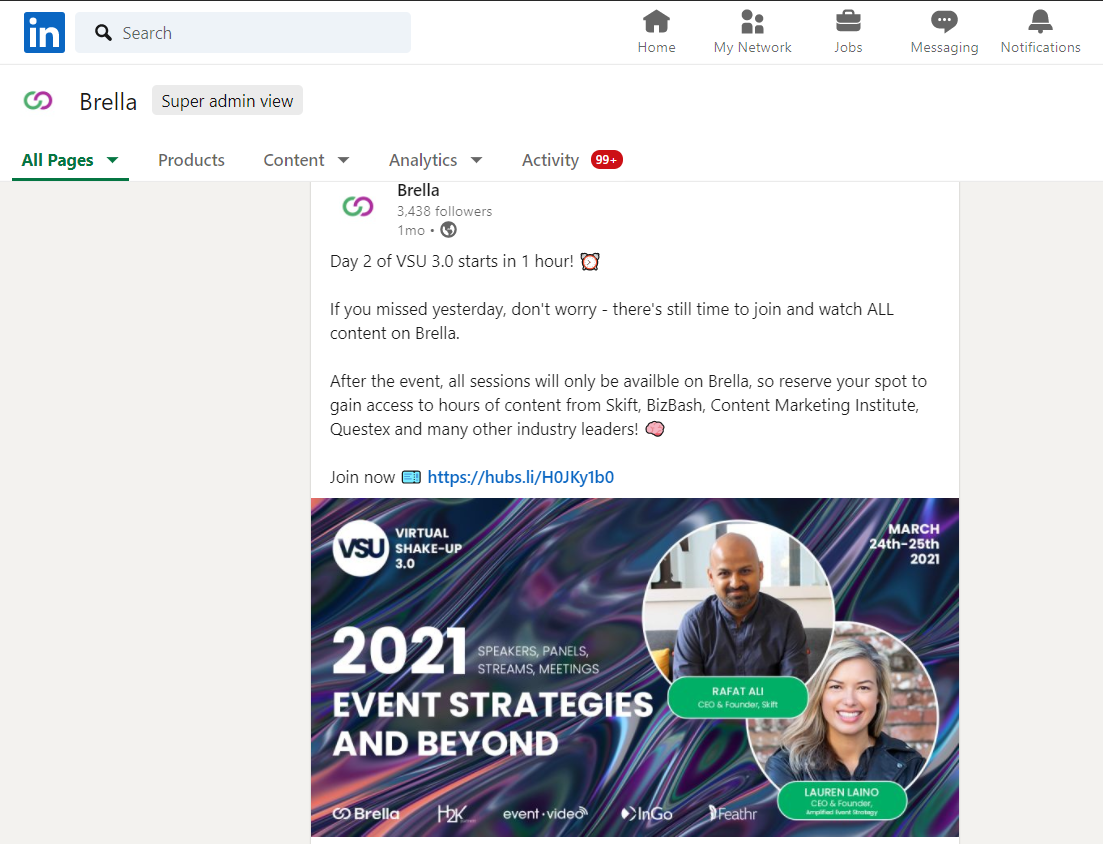This screenshot has width=1103, height=844.
Task: Click the LinkedIn logo icon
Action: click(44, 32)
